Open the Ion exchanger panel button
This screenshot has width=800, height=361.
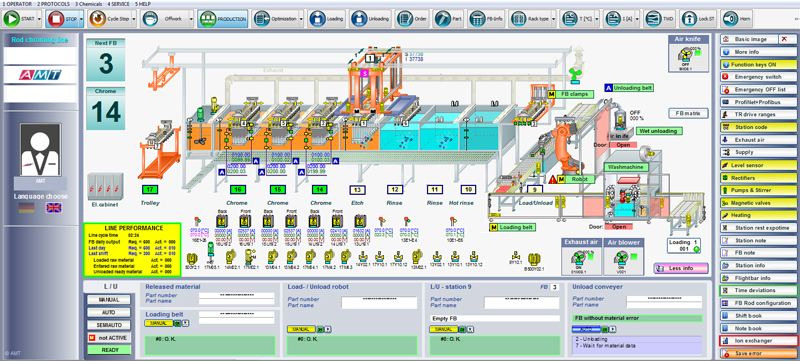758,341
